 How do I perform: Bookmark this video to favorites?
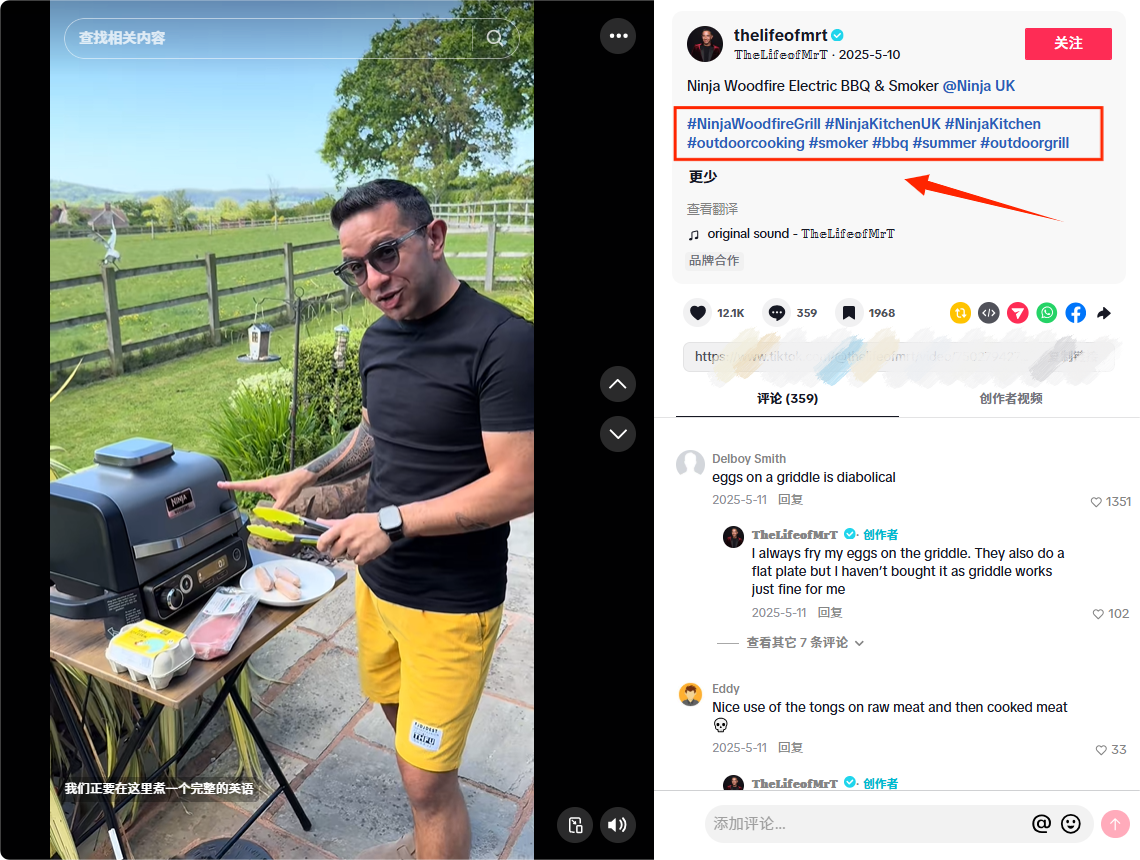pos(849,313)
